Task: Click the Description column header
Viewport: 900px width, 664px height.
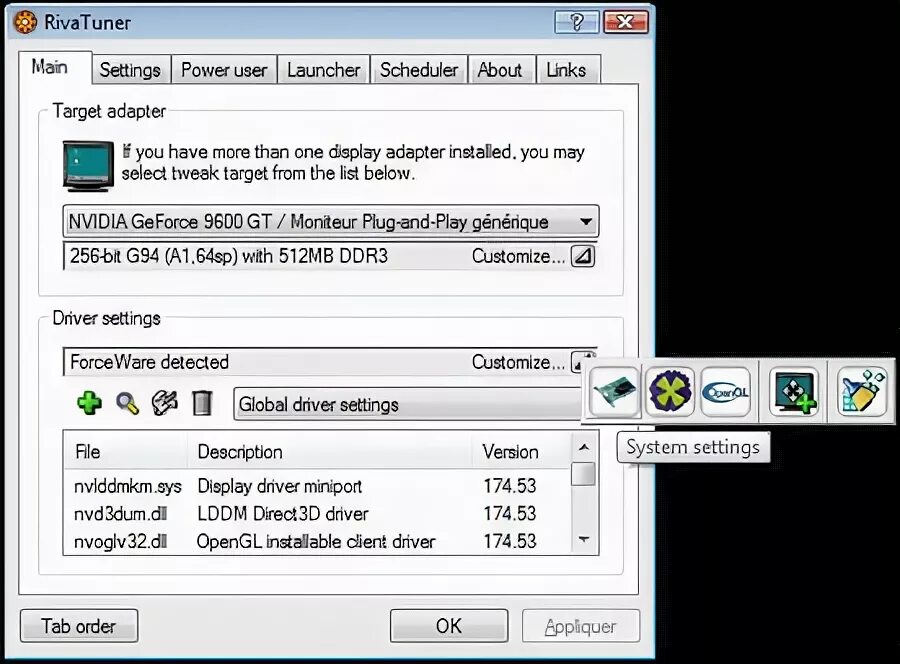Action: coord(329,452)
